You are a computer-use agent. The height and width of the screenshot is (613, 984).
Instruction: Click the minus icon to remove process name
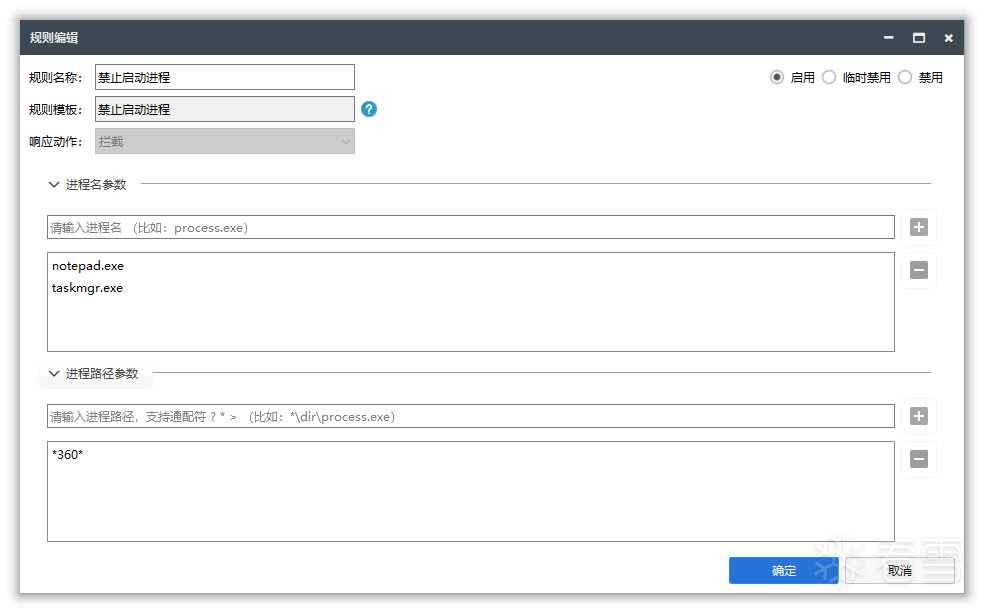[919, 270]
